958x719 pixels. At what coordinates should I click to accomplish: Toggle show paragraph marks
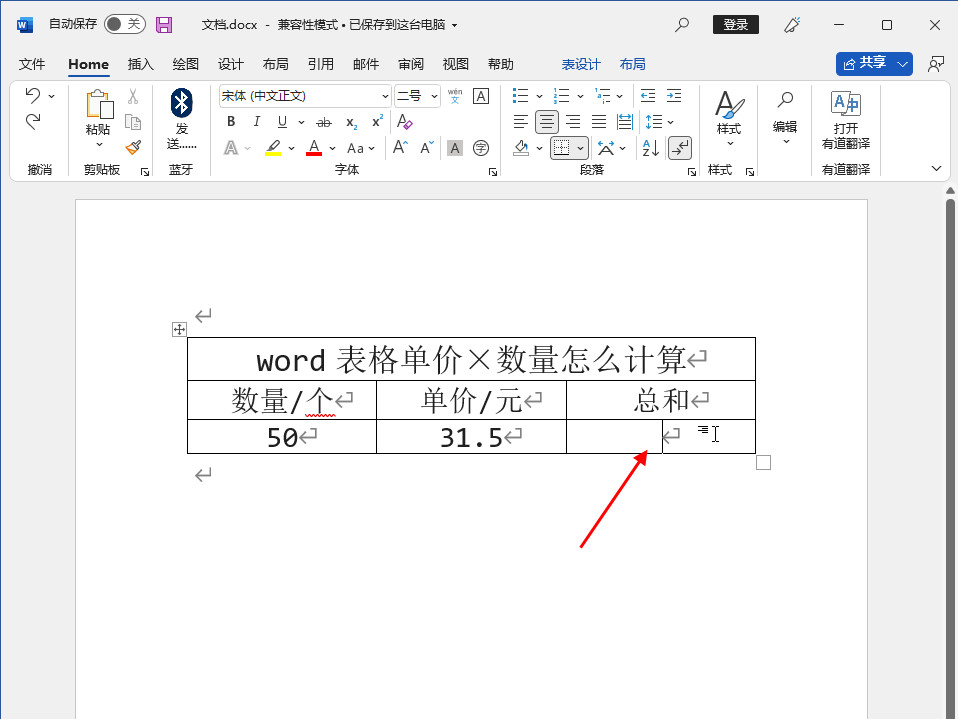[x=680, y=148]
